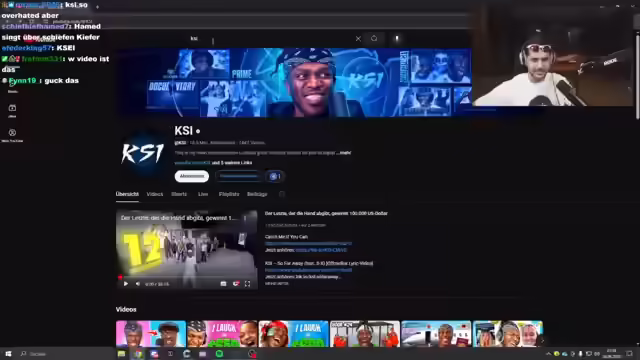Screen dimensions: 640x360
Task: Switch to the Shorts tab
Action: tap(179, 194)
